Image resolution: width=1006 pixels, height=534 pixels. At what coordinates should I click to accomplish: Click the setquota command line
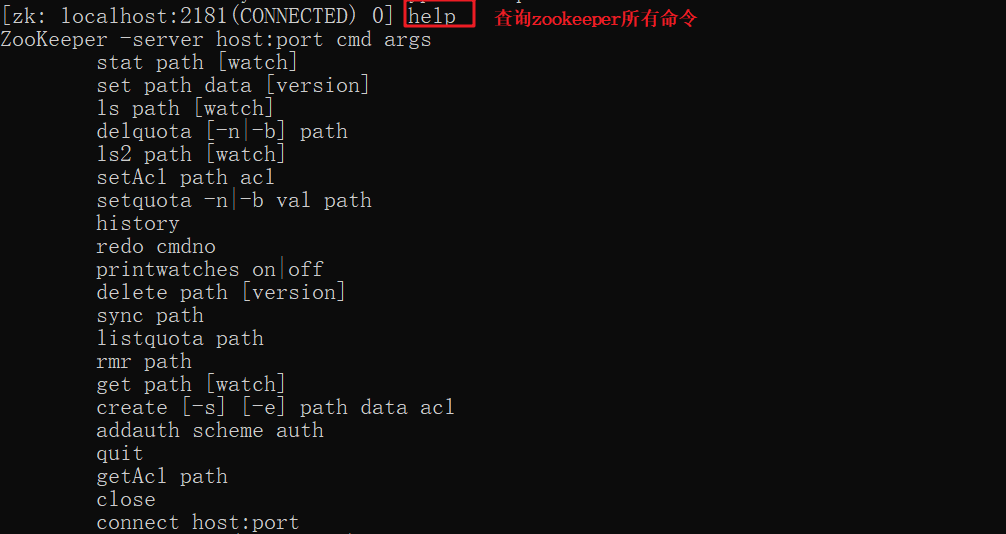[234, 201]
